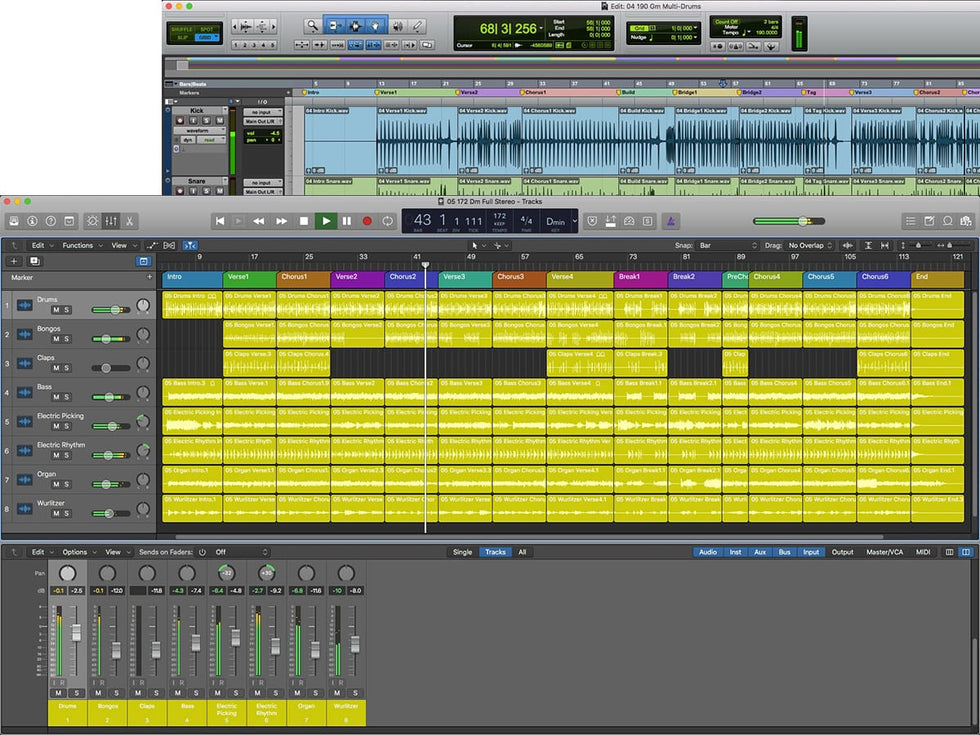This screenshot has width=980, height=735.
Task: Mute the Drums track in track list
Action: [56, 310]
